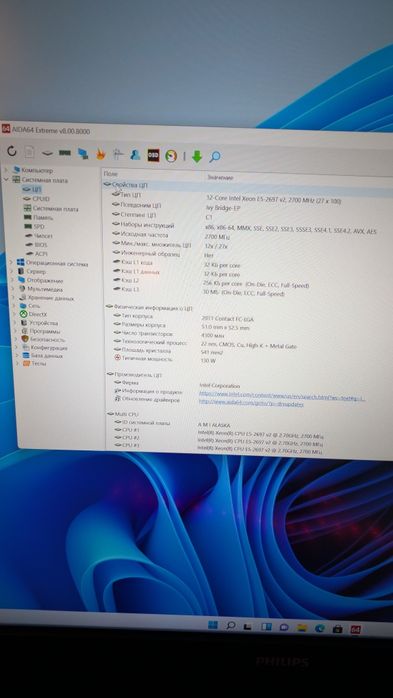This screenshot has width=393, height=698.
Task: Click the memory module toolbar icon
Action: [x=65, y=153]
